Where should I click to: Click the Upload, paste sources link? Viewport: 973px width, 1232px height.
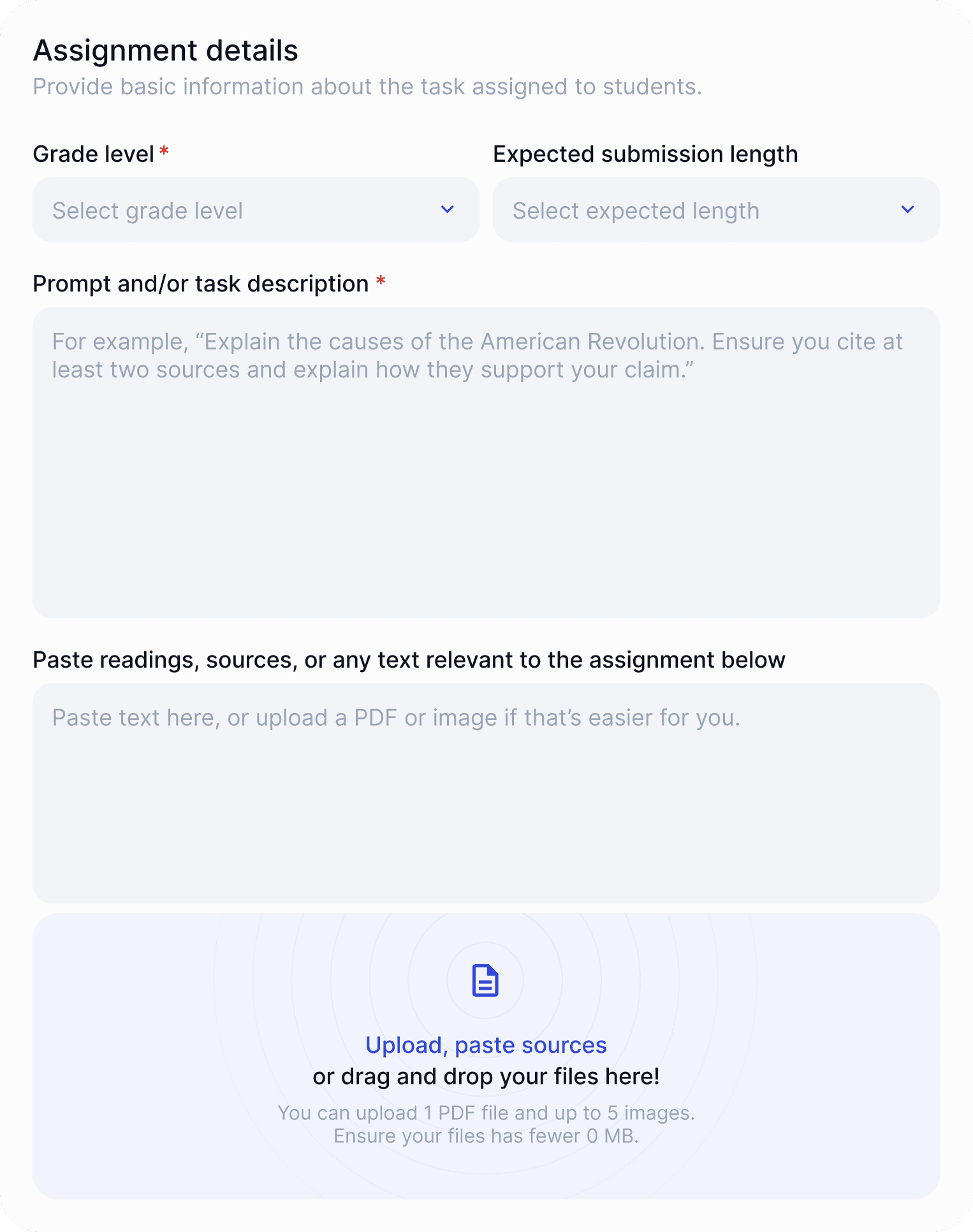[x=486, y=1045]
